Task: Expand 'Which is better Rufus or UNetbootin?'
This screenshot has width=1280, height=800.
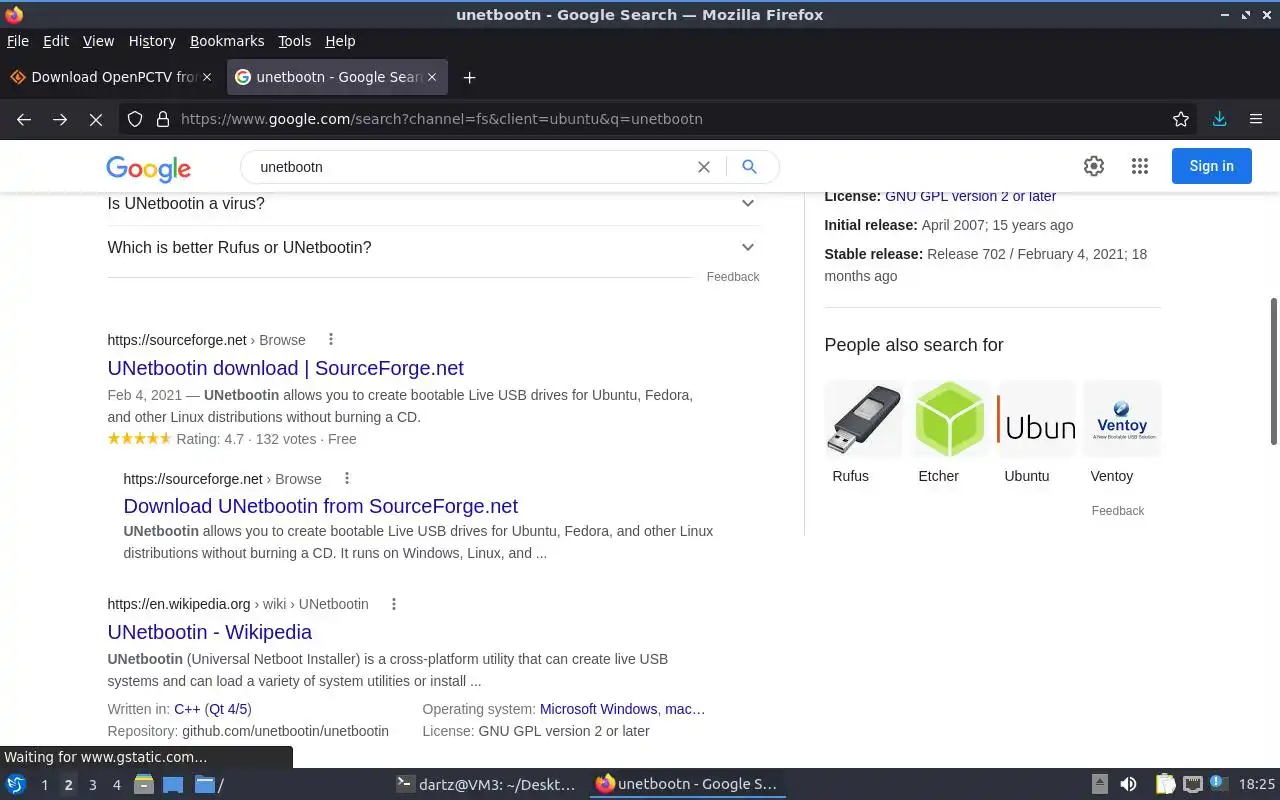Action: [x=432, y=248]
